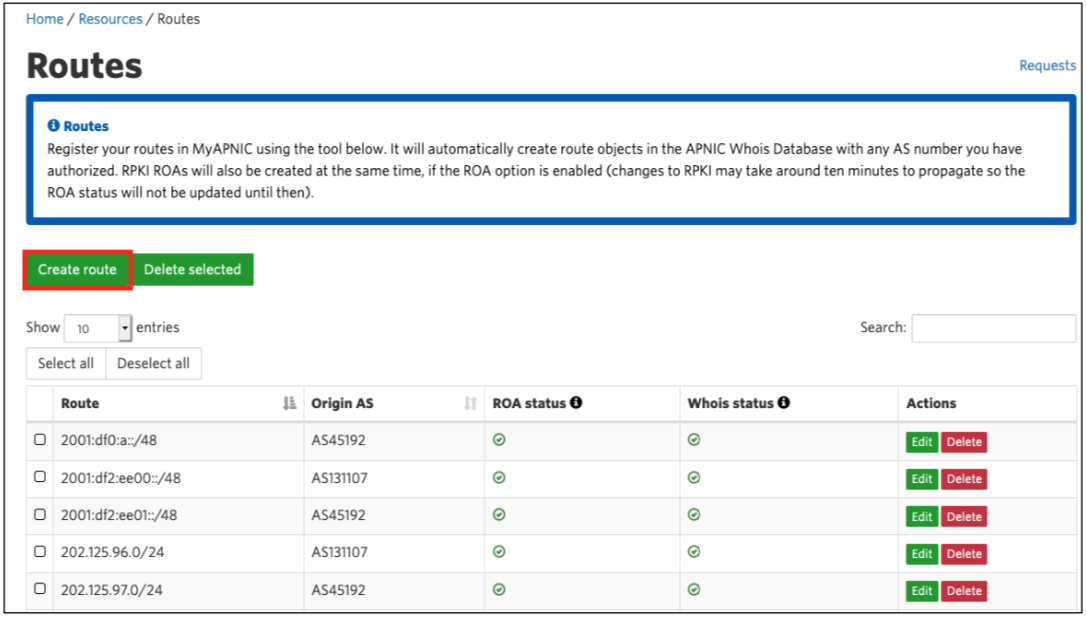Click AS131107 in the 202.125.96.0/24 row
The image size is (1087, 618).
(x=340, y=553)
